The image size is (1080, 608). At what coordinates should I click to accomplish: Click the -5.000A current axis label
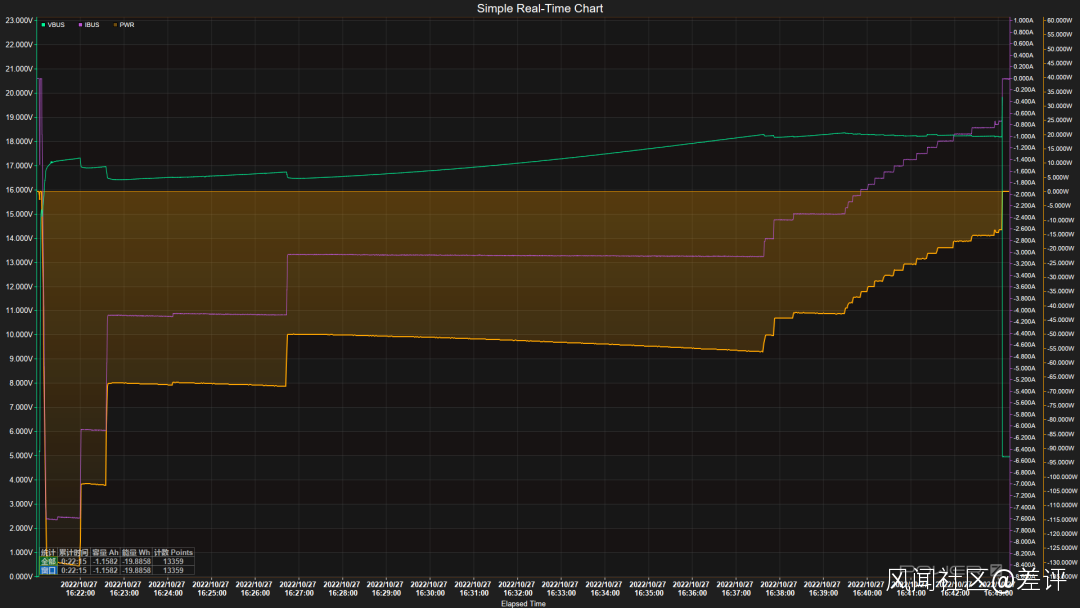pyautogui.click(x=1024, y=368)
